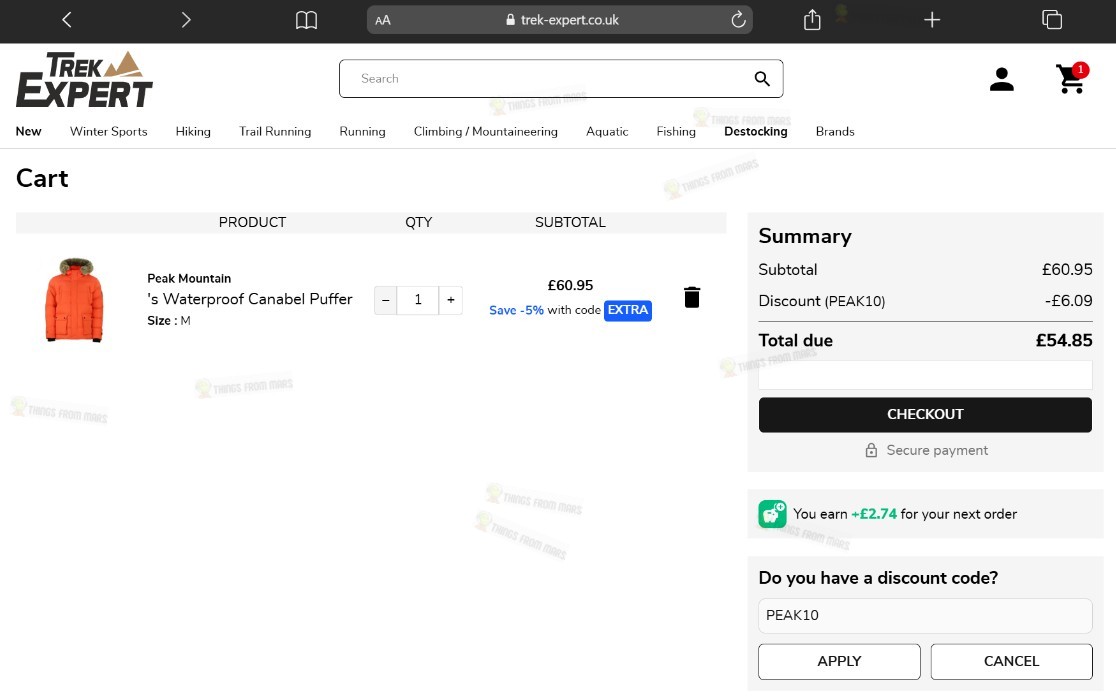Open the Aquatic category
The height and width of the screenshot is (697, 1116).
(607, 131)
